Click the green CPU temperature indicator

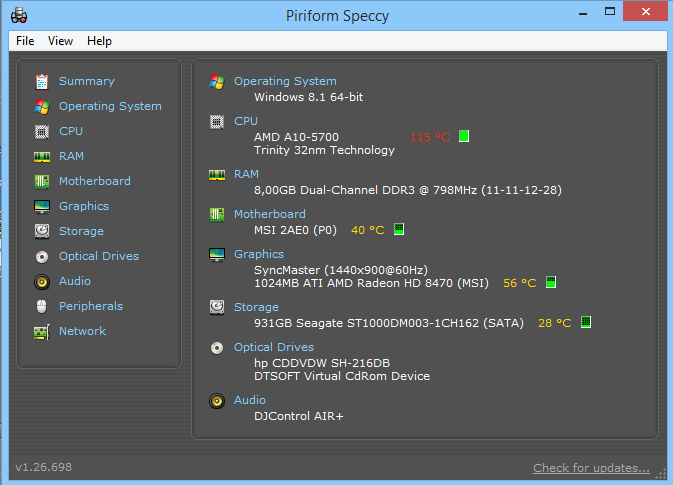pos(464,136)
